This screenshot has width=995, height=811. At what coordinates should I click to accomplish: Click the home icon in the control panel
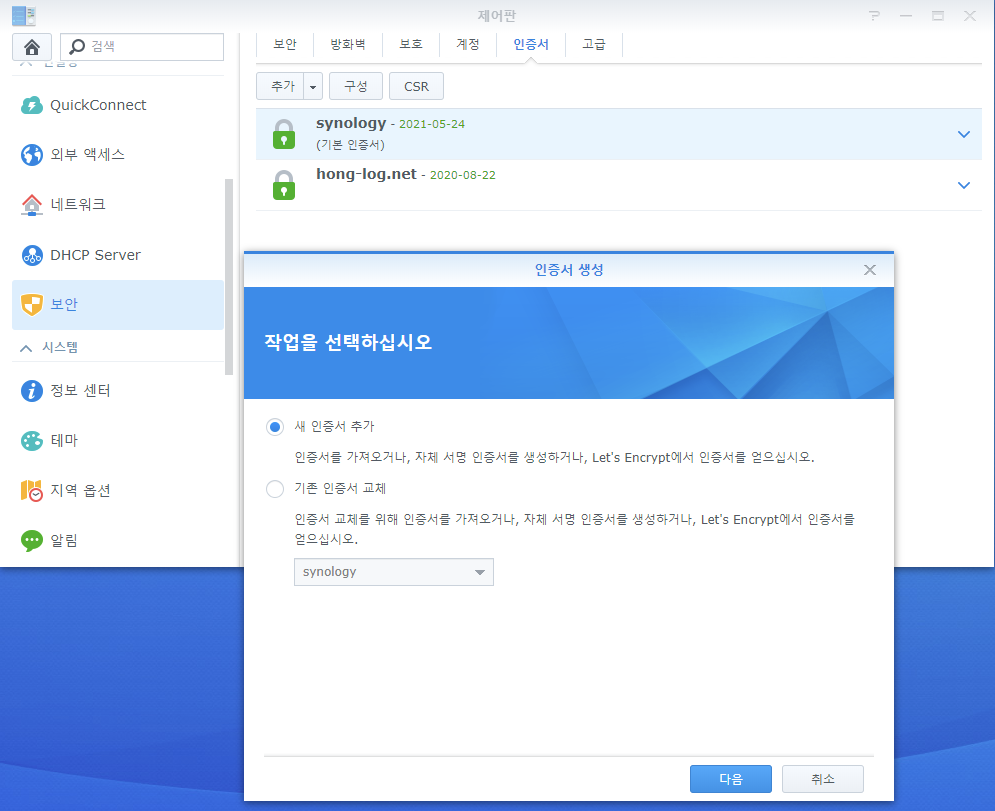tap(32, 47)
